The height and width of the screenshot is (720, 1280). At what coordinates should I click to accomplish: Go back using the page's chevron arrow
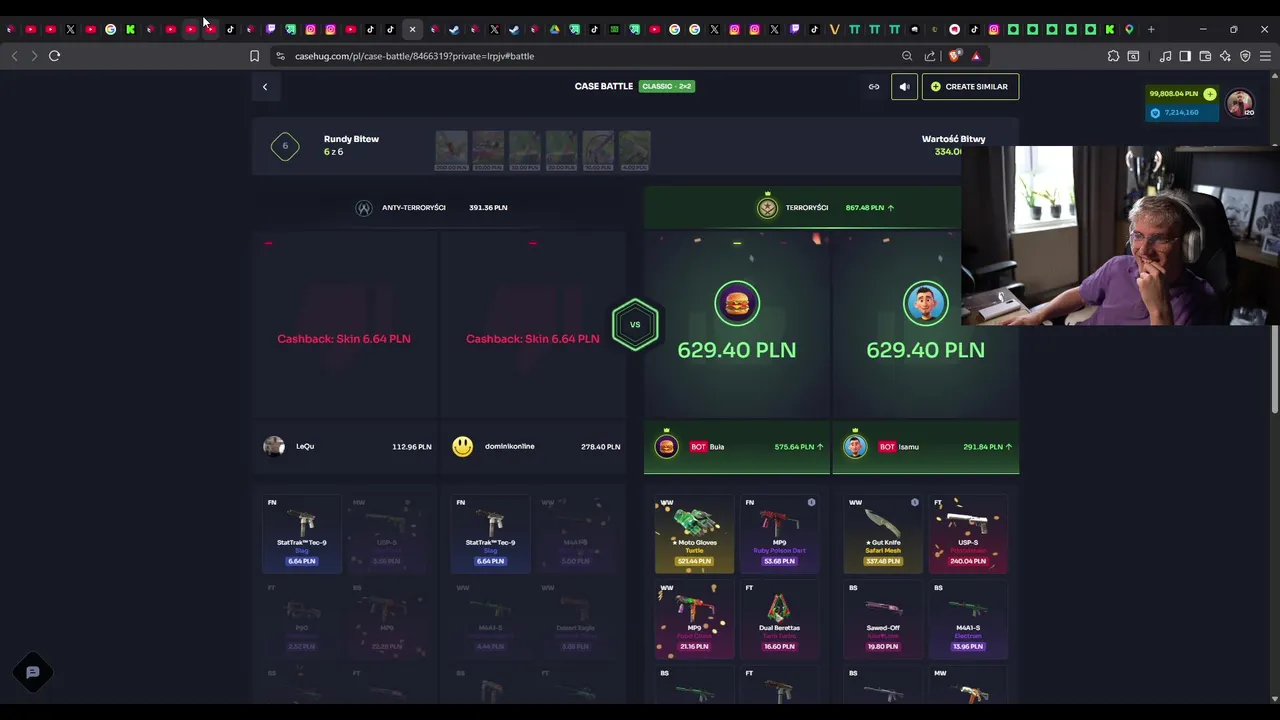(x=265, y=87)
